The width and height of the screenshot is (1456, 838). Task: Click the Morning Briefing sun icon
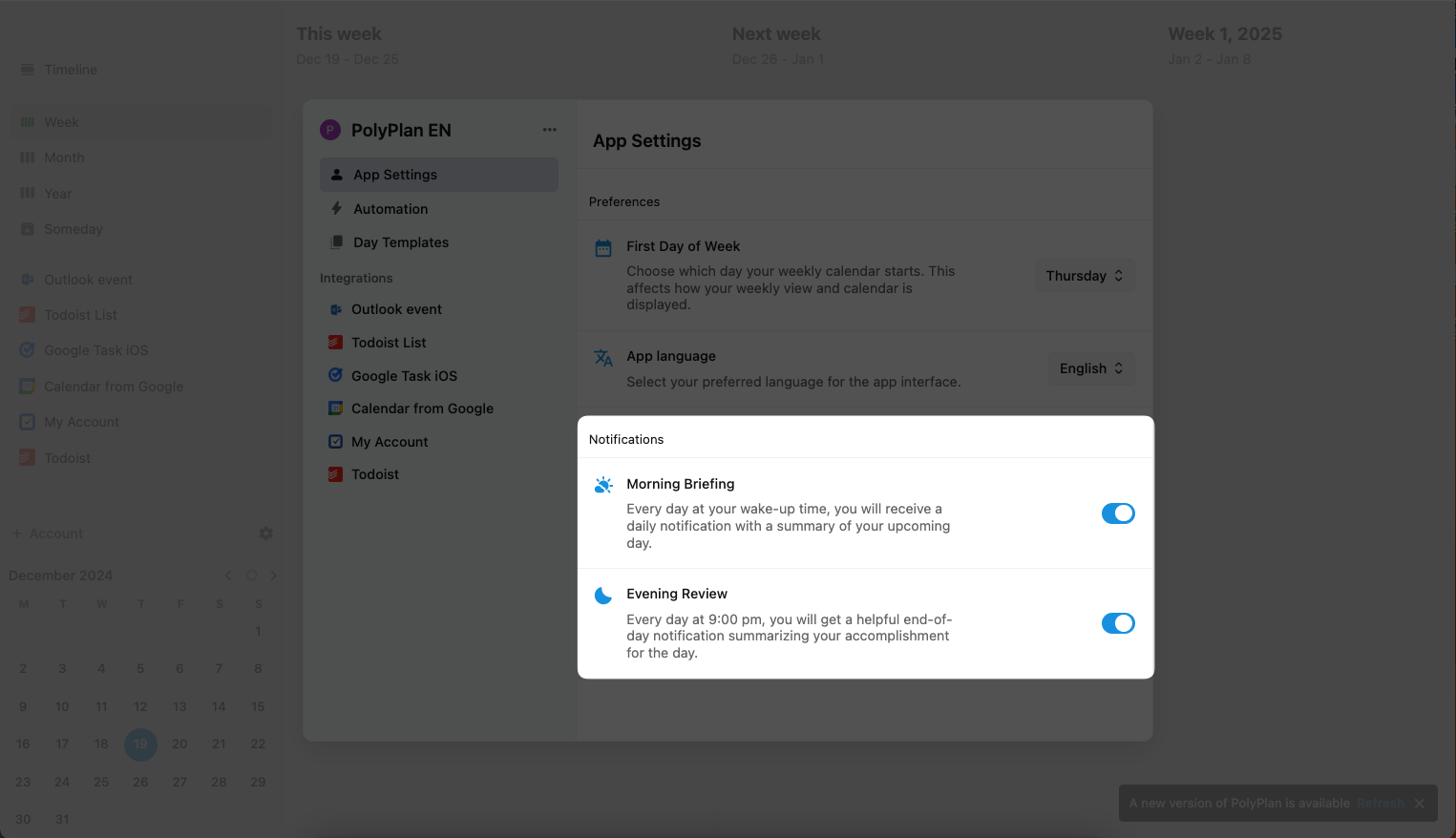tap(603, 485)
